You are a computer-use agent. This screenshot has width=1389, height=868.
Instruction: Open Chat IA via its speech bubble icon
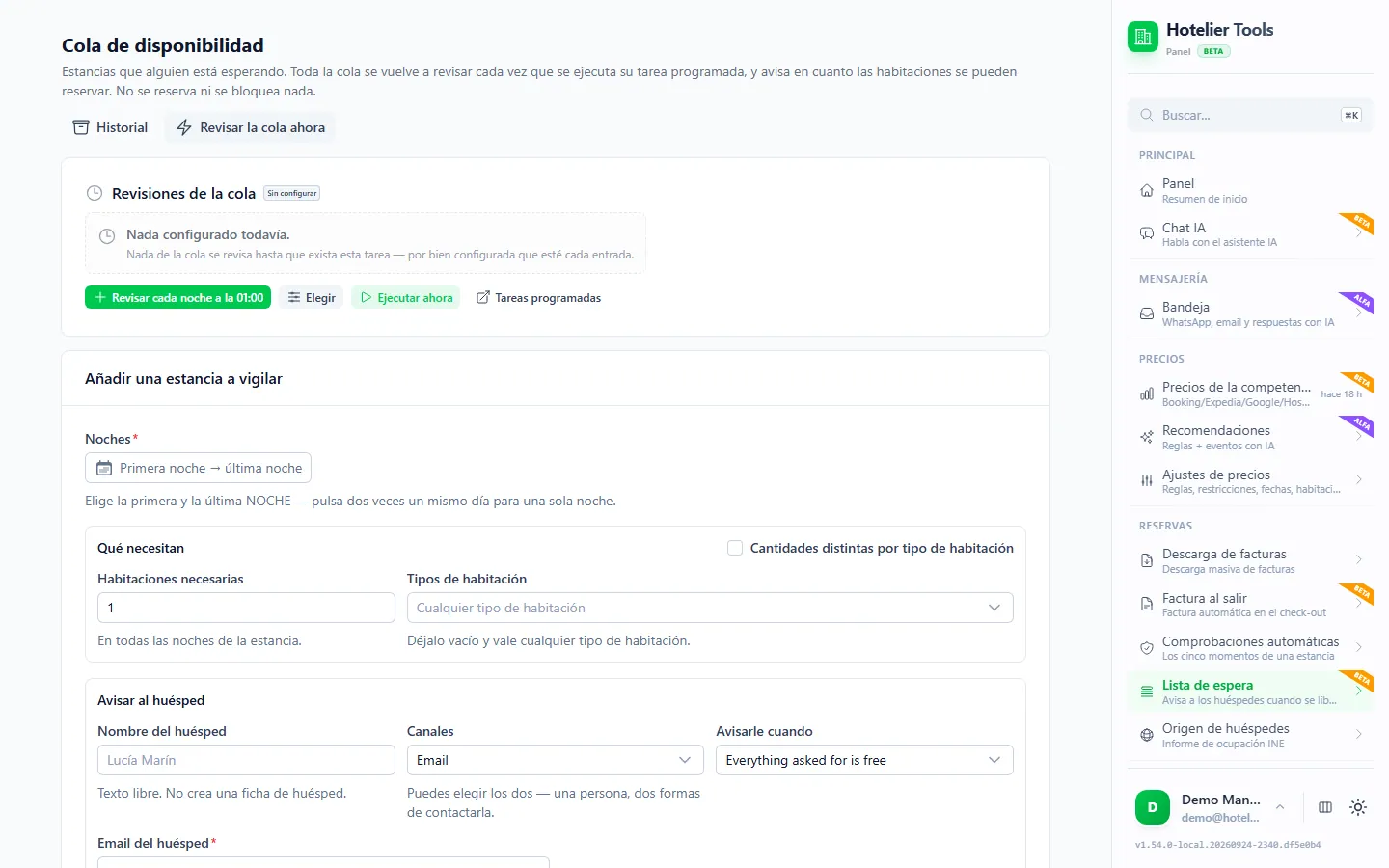pos(1147,233)
